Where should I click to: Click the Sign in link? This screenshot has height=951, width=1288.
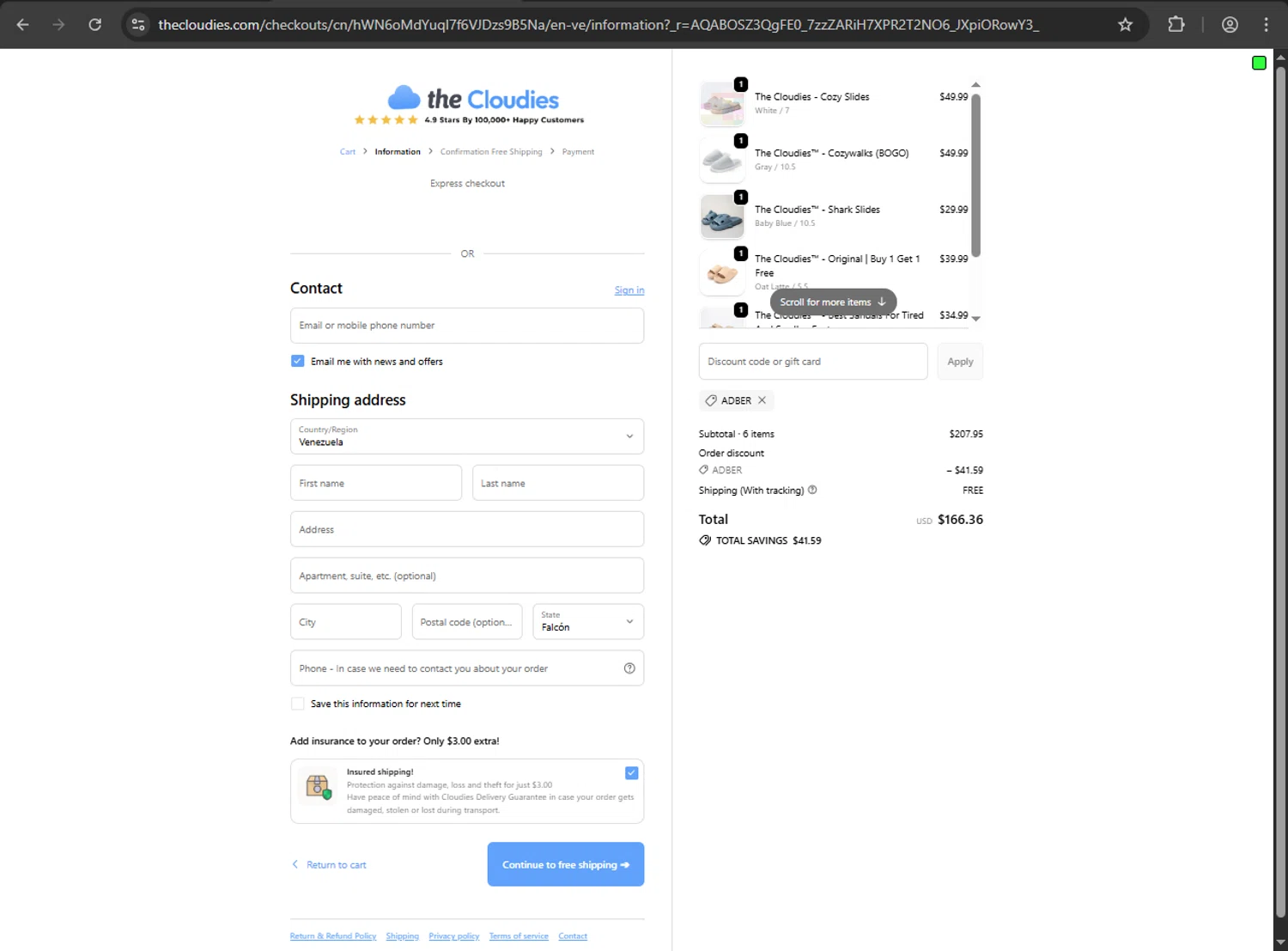coord(629,290)
